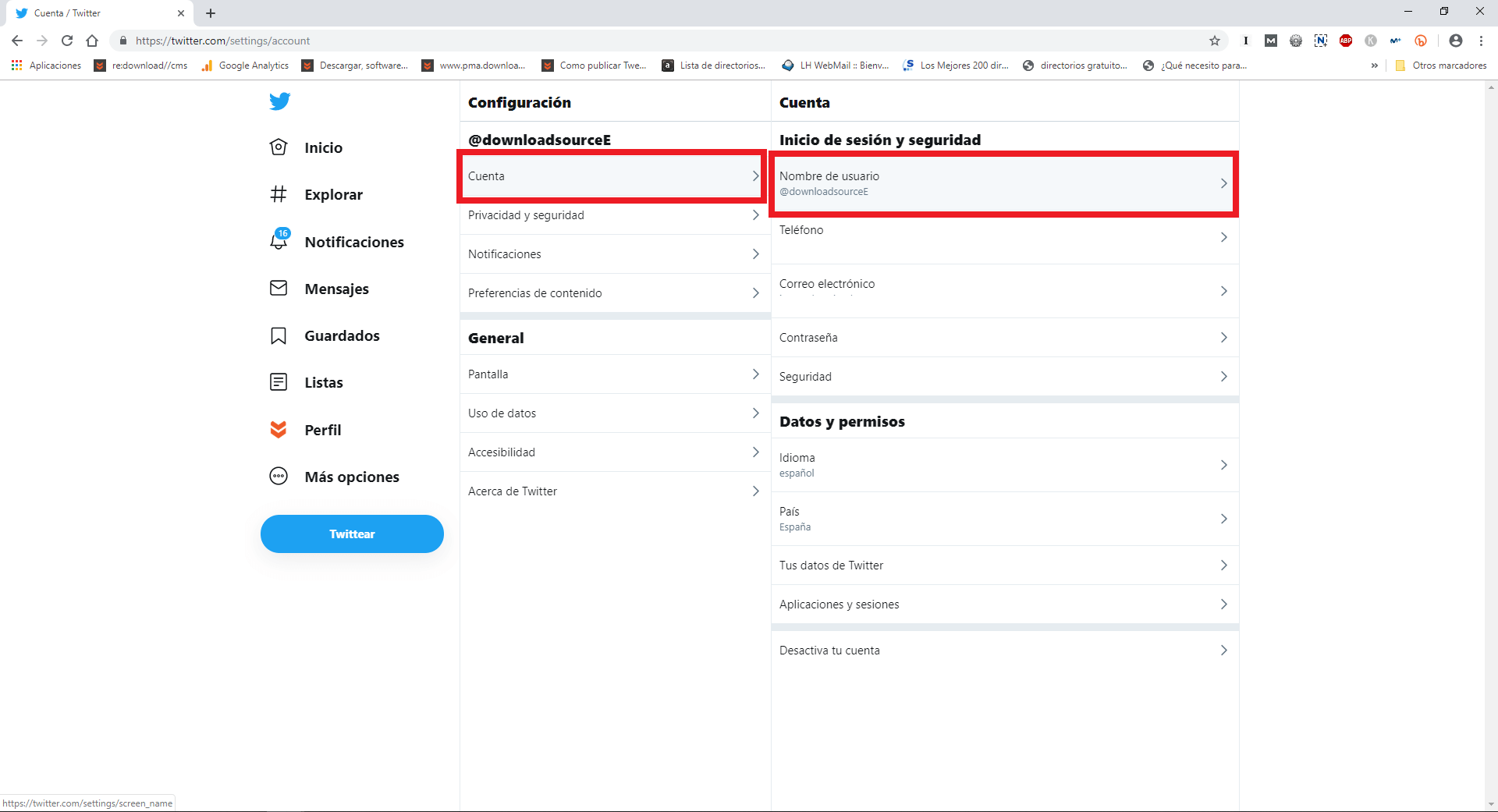The height and width of the screenshot is (812, 1498).
Task: Click the Twittear button
Action: [352, 534]
